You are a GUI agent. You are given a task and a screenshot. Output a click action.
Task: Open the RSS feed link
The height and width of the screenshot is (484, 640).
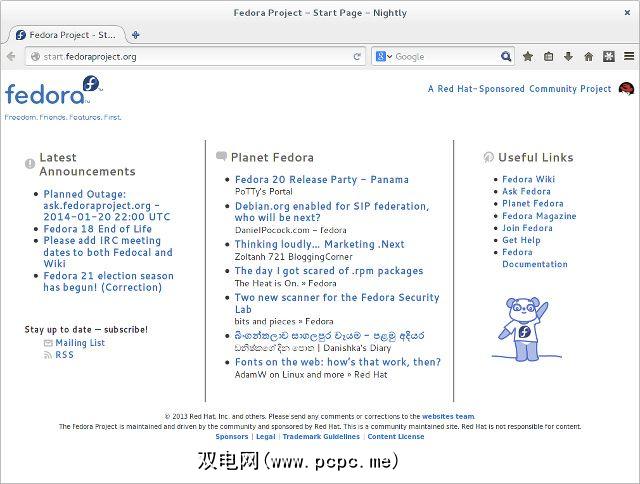64,355
